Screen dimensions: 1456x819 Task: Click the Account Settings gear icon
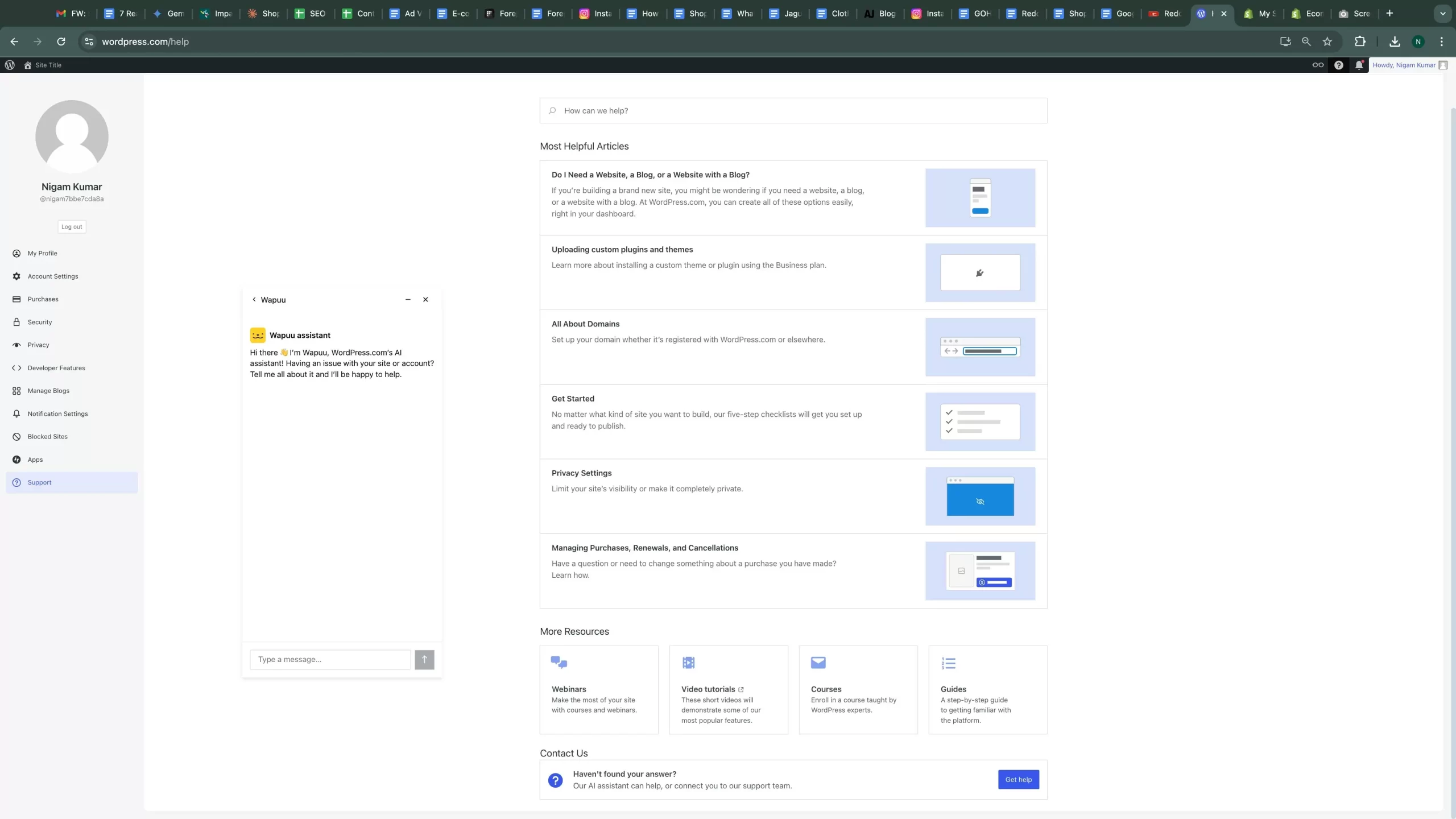[x=16, y=276]
